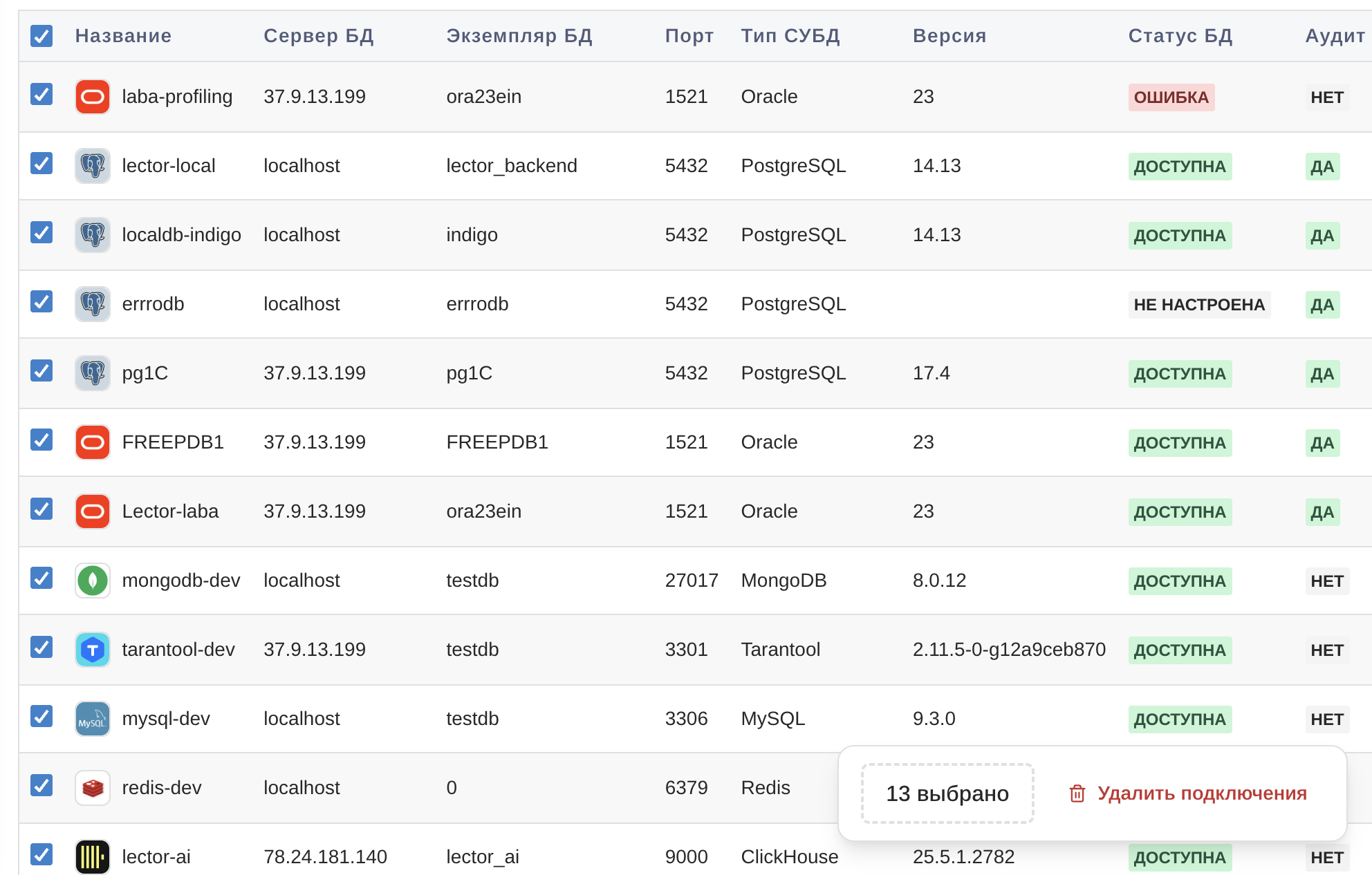Click the MySQL icon for mysql-dev
Viewport: 1372px width, 875px height.
pyautogui.click(x=92, y=719)
